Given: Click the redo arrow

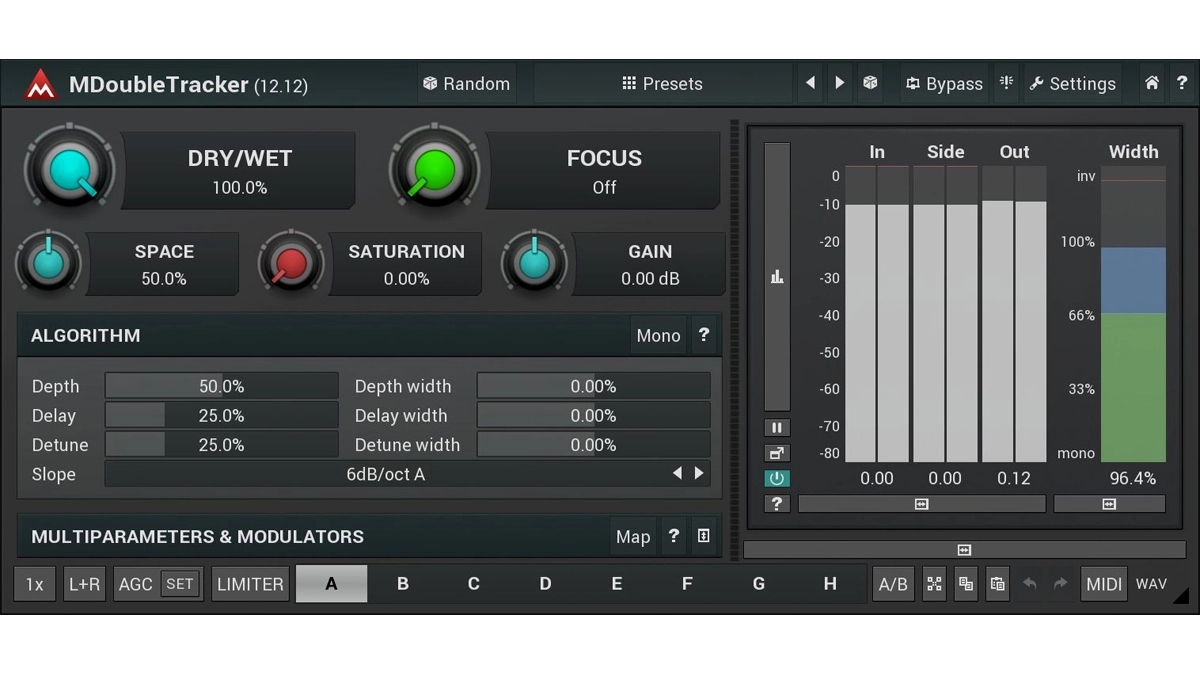Looking at the screenshot, I should coord(1060,584).
